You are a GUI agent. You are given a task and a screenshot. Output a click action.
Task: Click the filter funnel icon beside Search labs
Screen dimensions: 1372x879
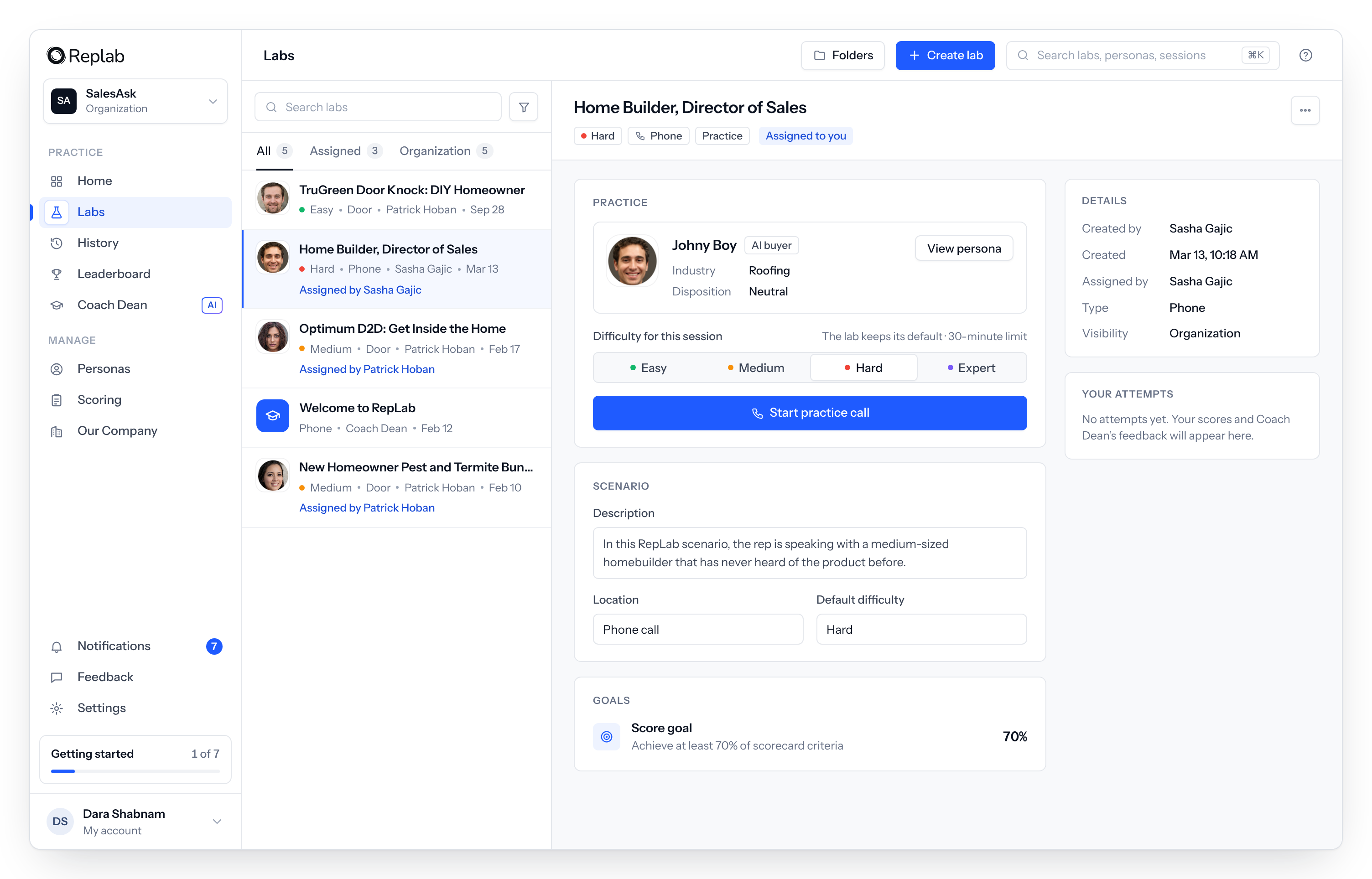pos(524,107)
